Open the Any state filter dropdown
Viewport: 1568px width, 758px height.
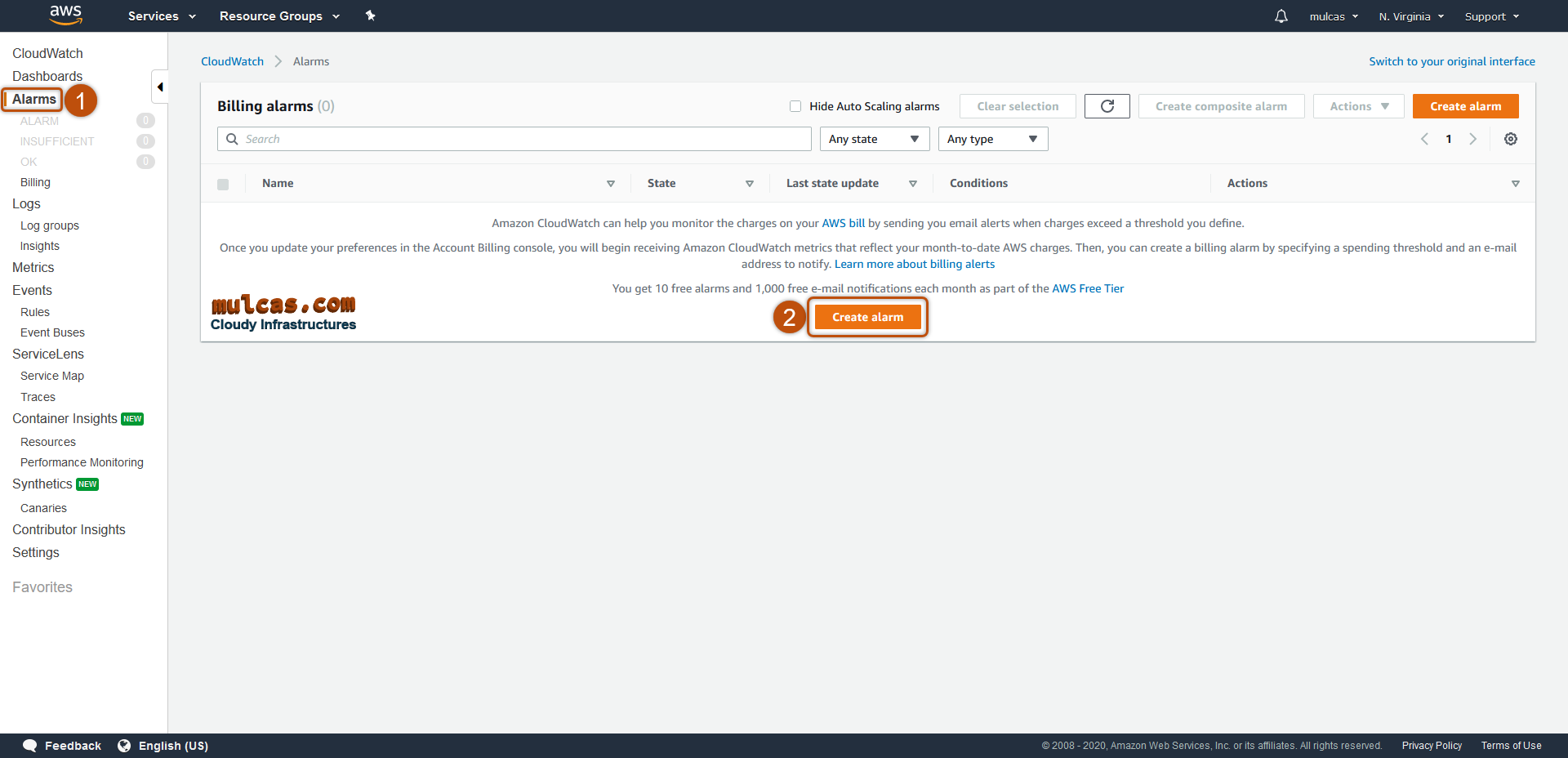click(874, 139)
